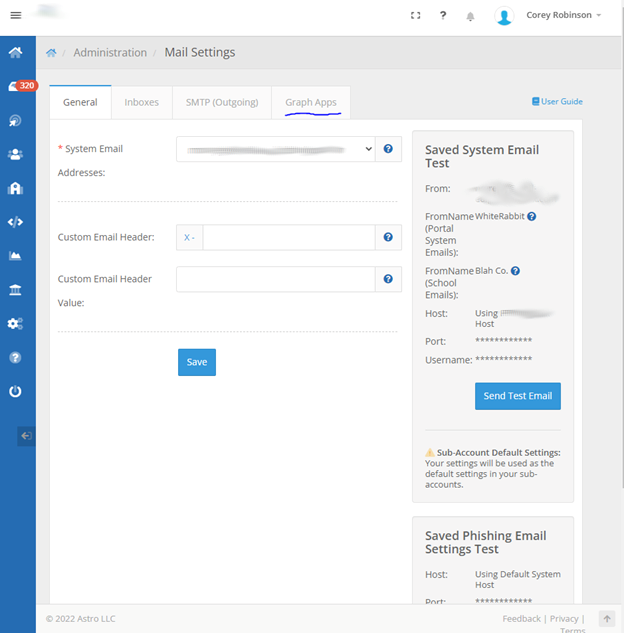This screenshot has height=633, width=624.
Task: Click the bank building icon in the sidebar
Action: (15, 290)
